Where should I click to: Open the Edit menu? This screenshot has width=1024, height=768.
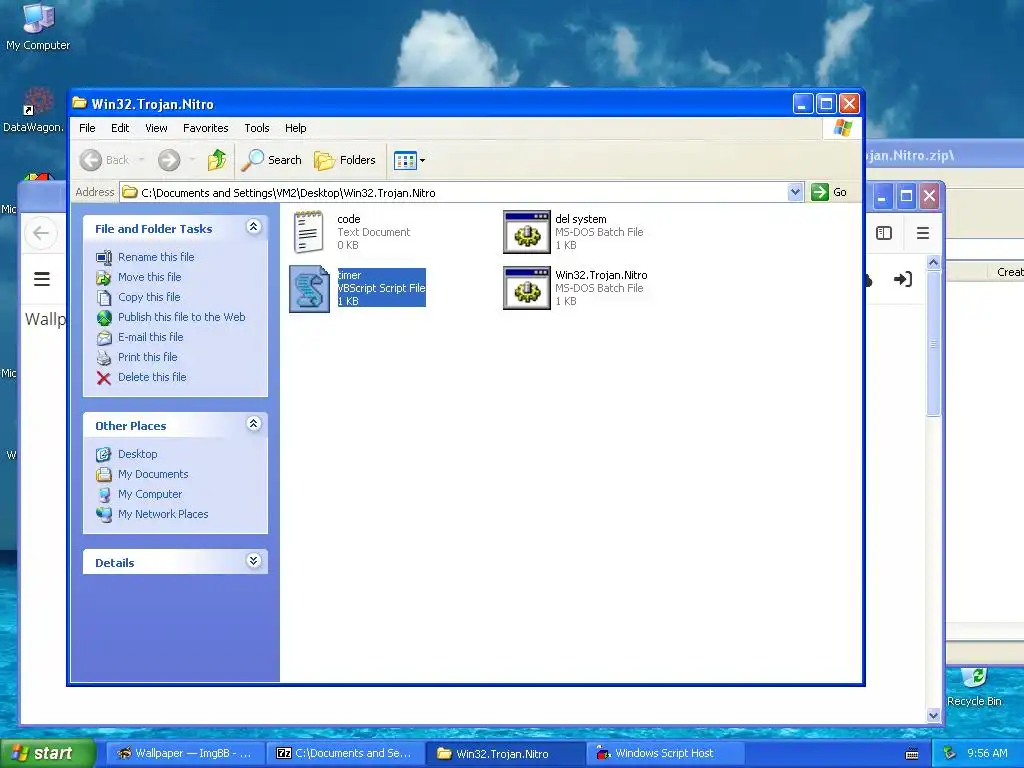[120, 128]
